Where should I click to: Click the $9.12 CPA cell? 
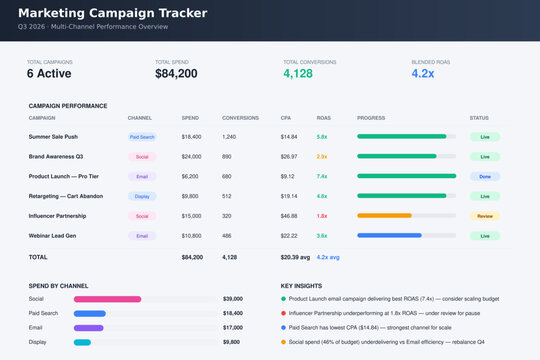(288, 176)
